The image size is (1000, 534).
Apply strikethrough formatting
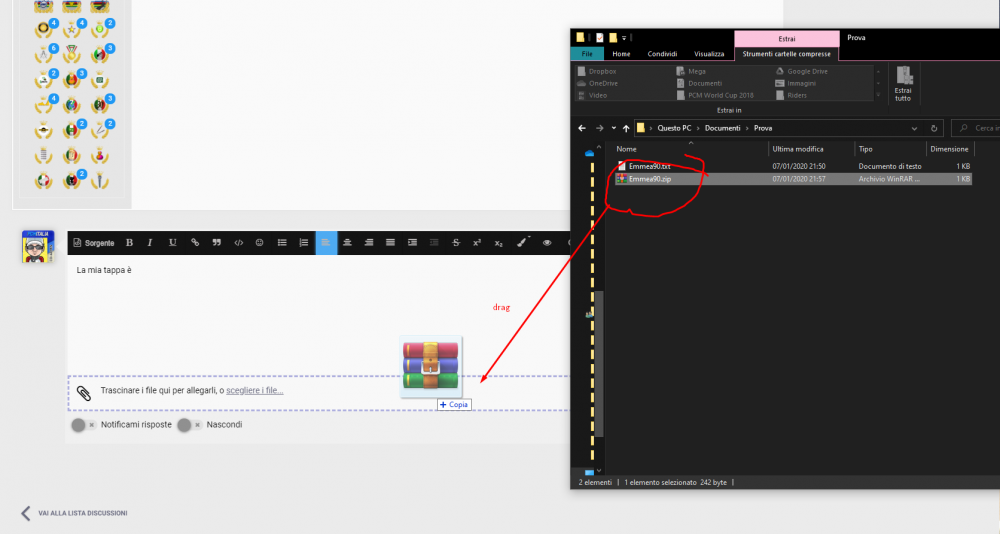point(456,243)
